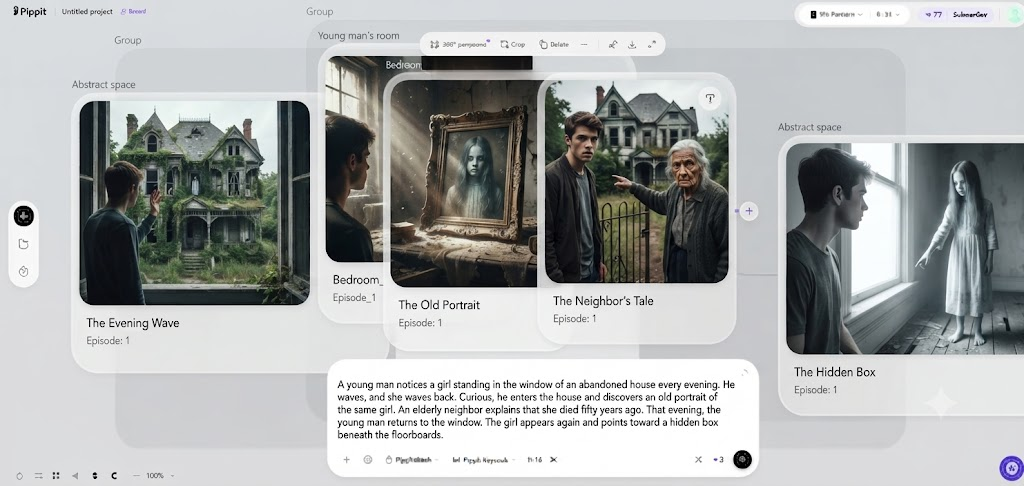Open the Untitled project title

click(87, 12)
